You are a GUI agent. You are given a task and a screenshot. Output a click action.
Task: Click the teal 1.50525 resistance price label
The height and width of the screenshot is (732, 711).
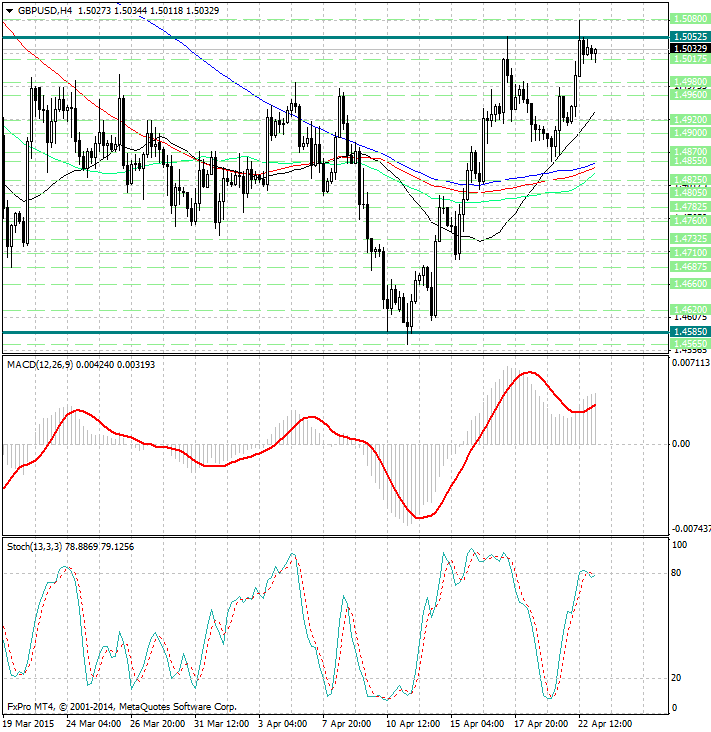click(x=690, y=37)
